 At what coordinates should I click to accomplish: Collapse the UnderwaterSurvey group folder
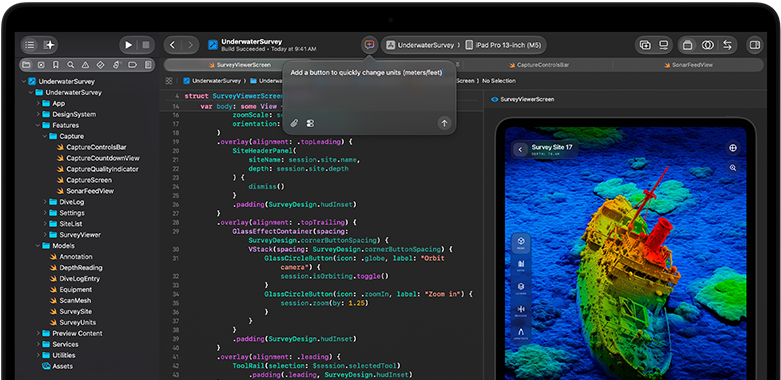31,92
